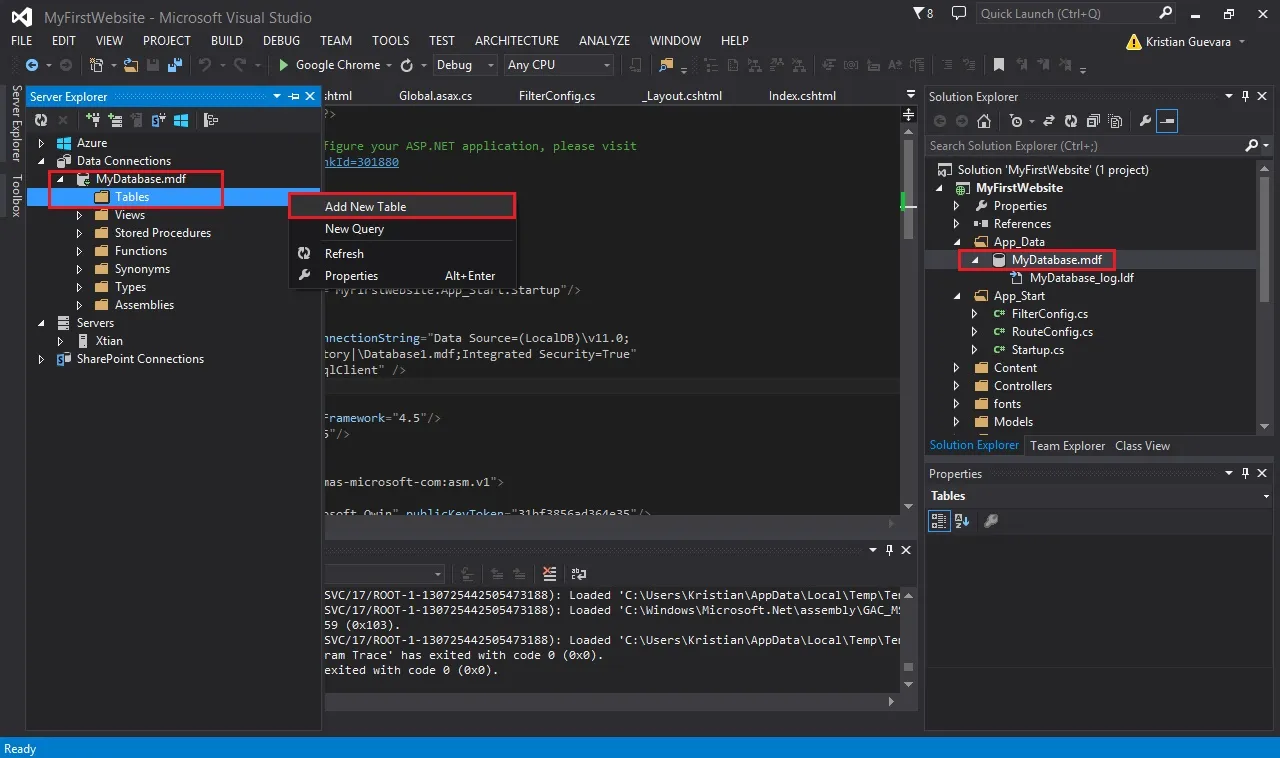Open the Any CPU platform dropdown
The image size is (1280, 758).
(559, 65)
